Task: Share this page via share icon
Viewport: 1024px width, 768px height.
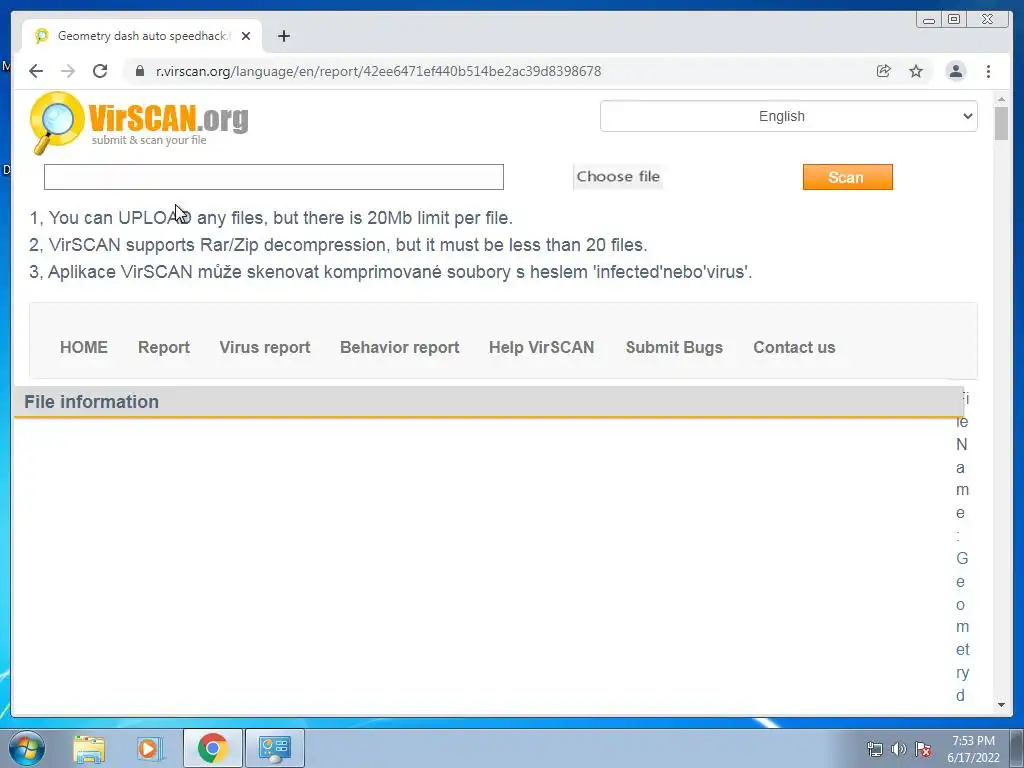Action: pos(884,71)
